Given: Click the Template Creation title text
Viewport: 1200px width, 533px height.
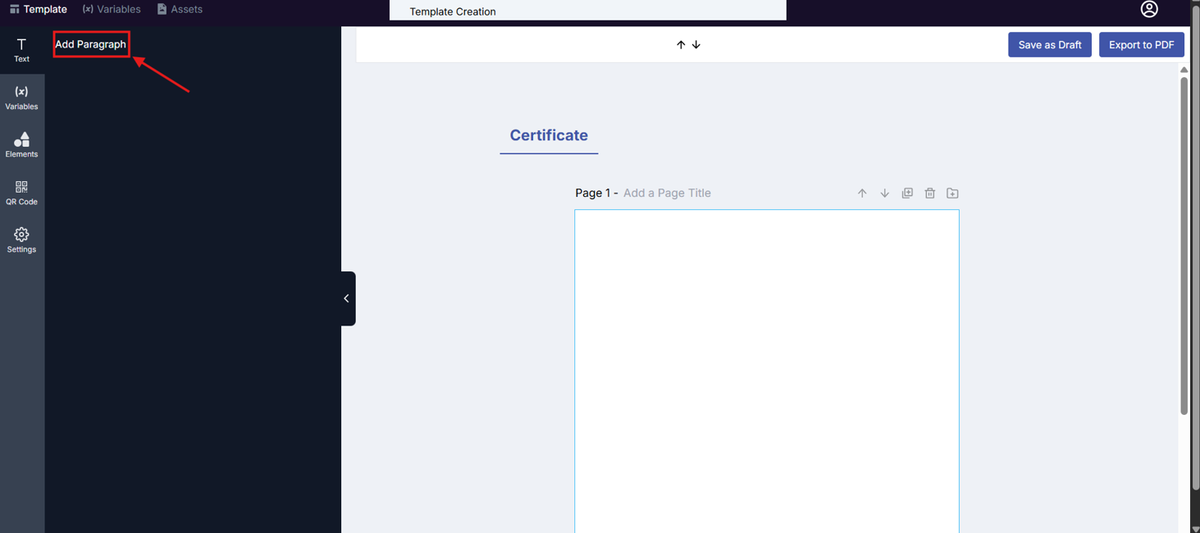Looking at the screenshot, I should [453, 12].
